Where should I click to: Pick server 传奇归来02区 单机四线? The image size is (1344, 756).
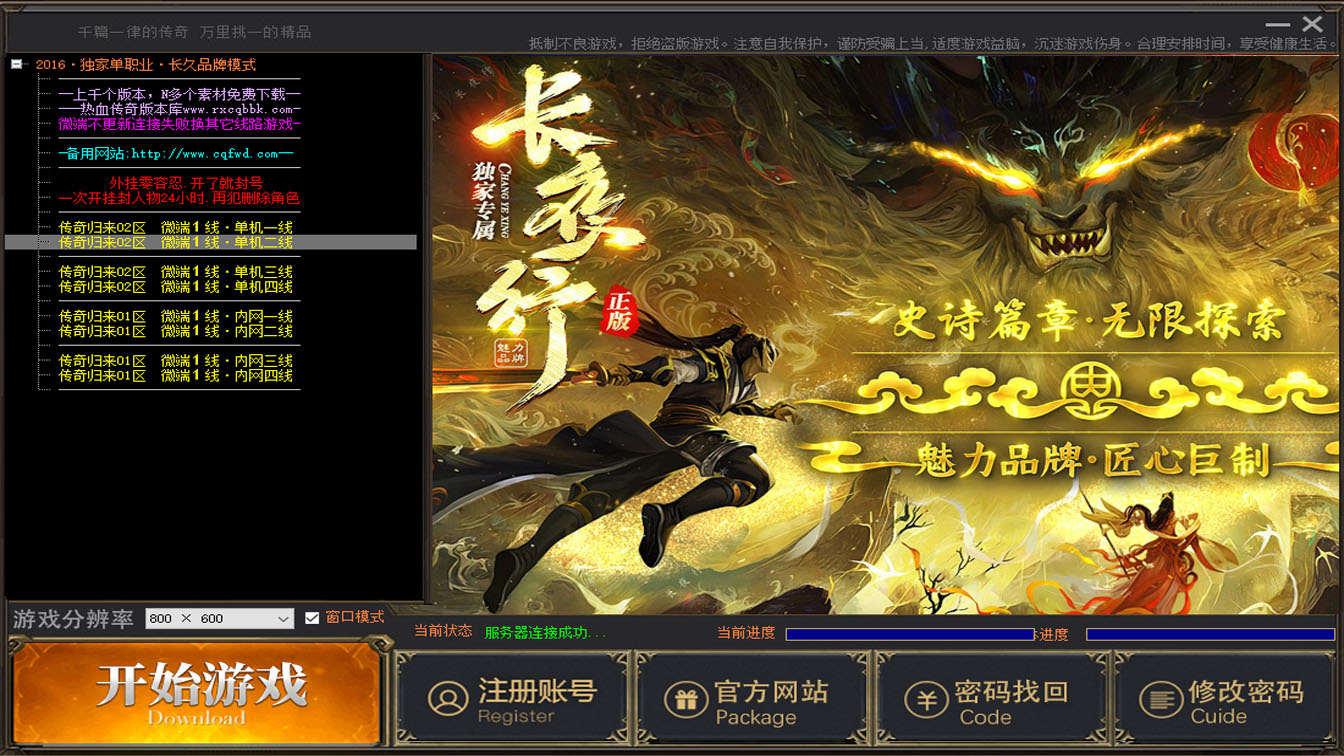[175, 287]
